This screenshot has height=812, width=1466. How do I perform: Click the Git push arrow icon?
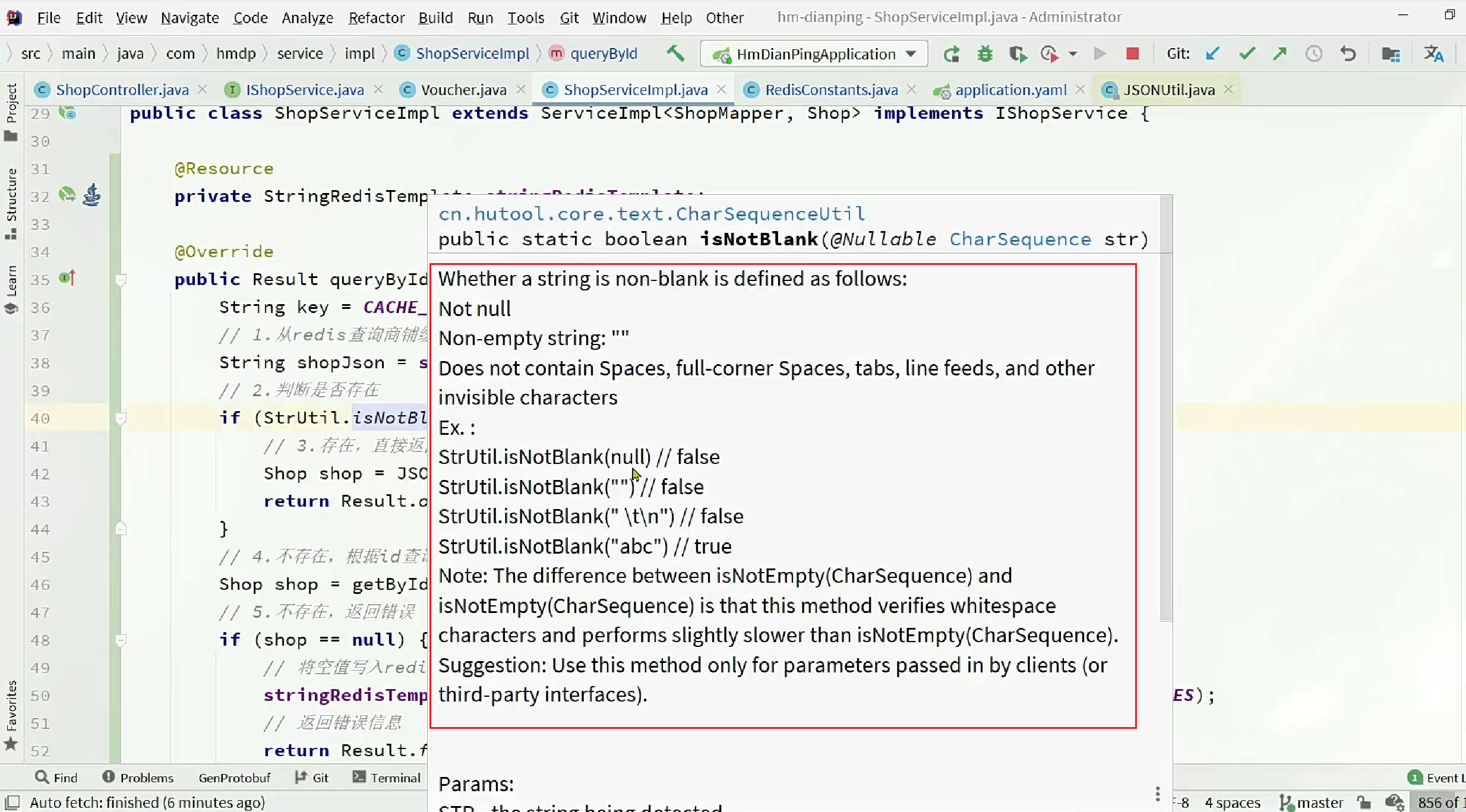(1280, 54)
